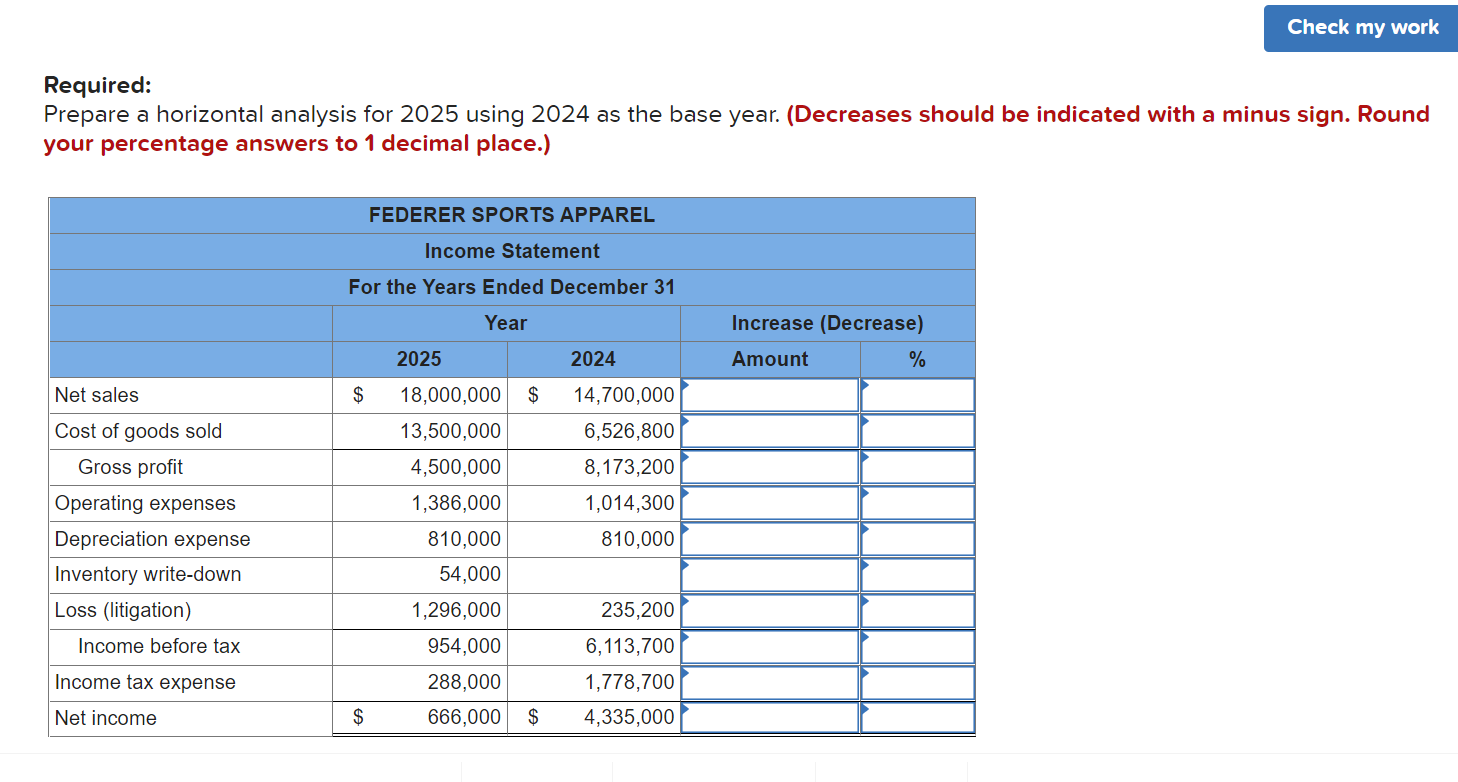The image size is (1458, 782).
Task: Select the Income before tax Amount input field
Action: tap(770, 647)
